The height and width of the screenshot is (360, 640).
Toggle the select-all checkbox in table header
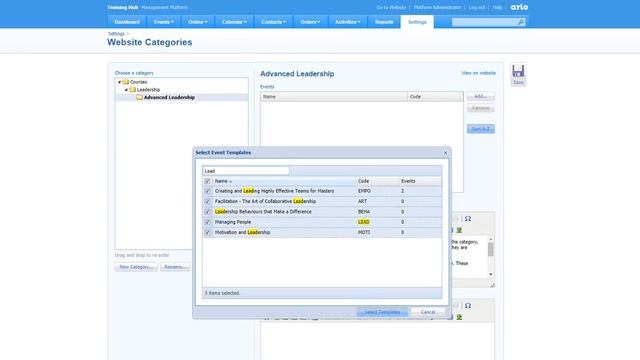[207, 181]
